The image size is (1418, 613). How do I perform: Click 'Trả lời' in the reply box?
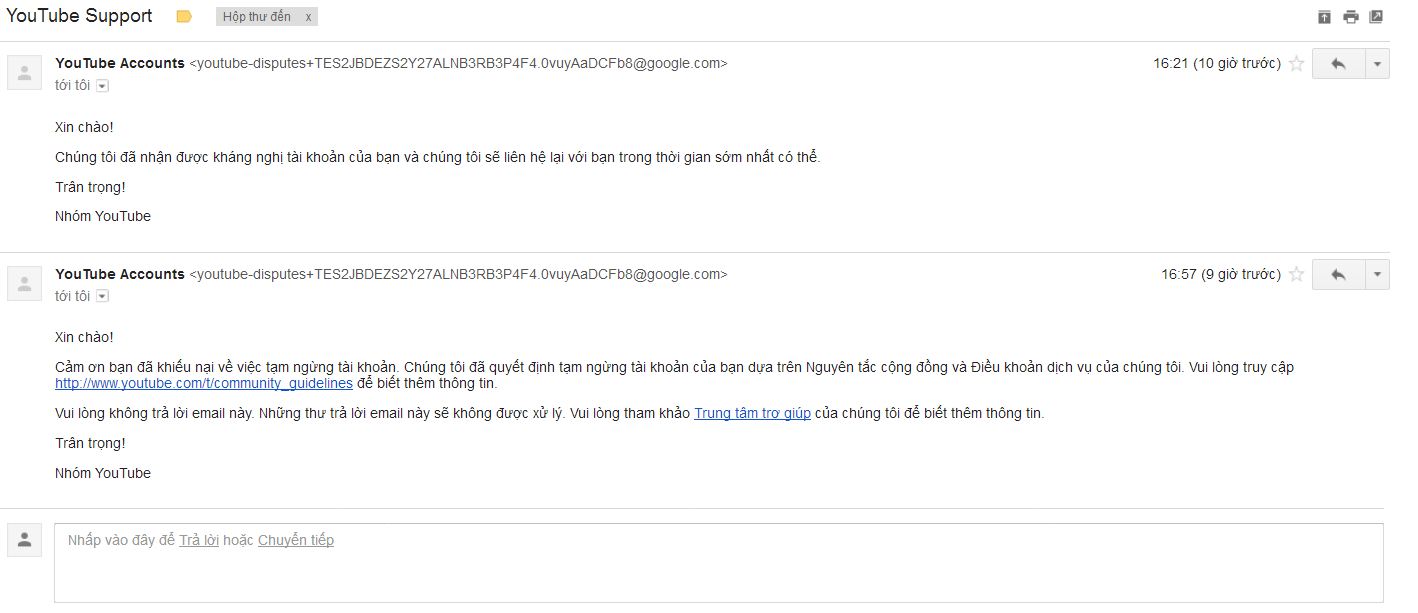point(199,540)
